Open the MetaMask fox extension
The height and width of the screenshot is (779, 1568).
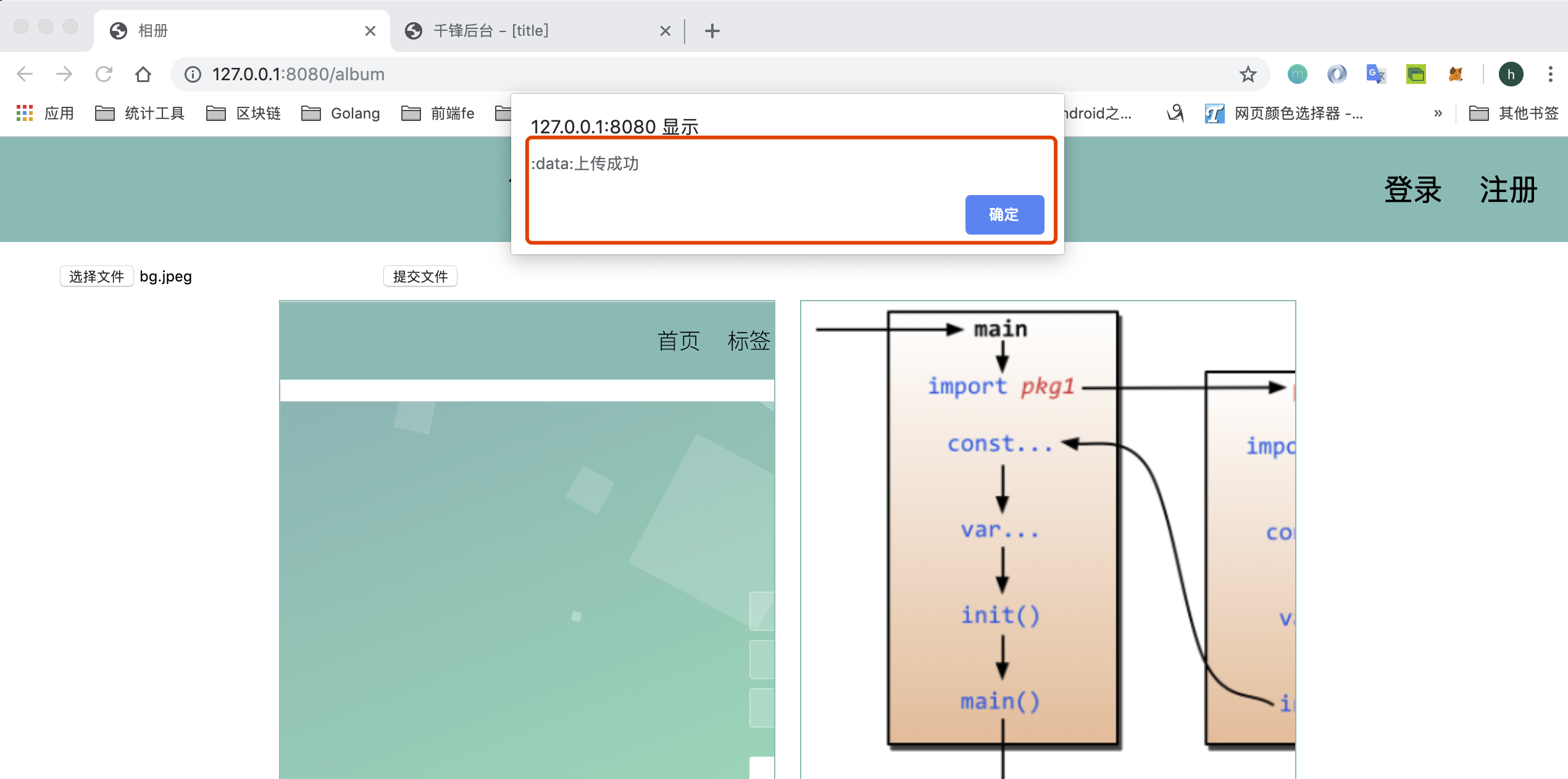pyautogui.click(x=1455, y=73)
